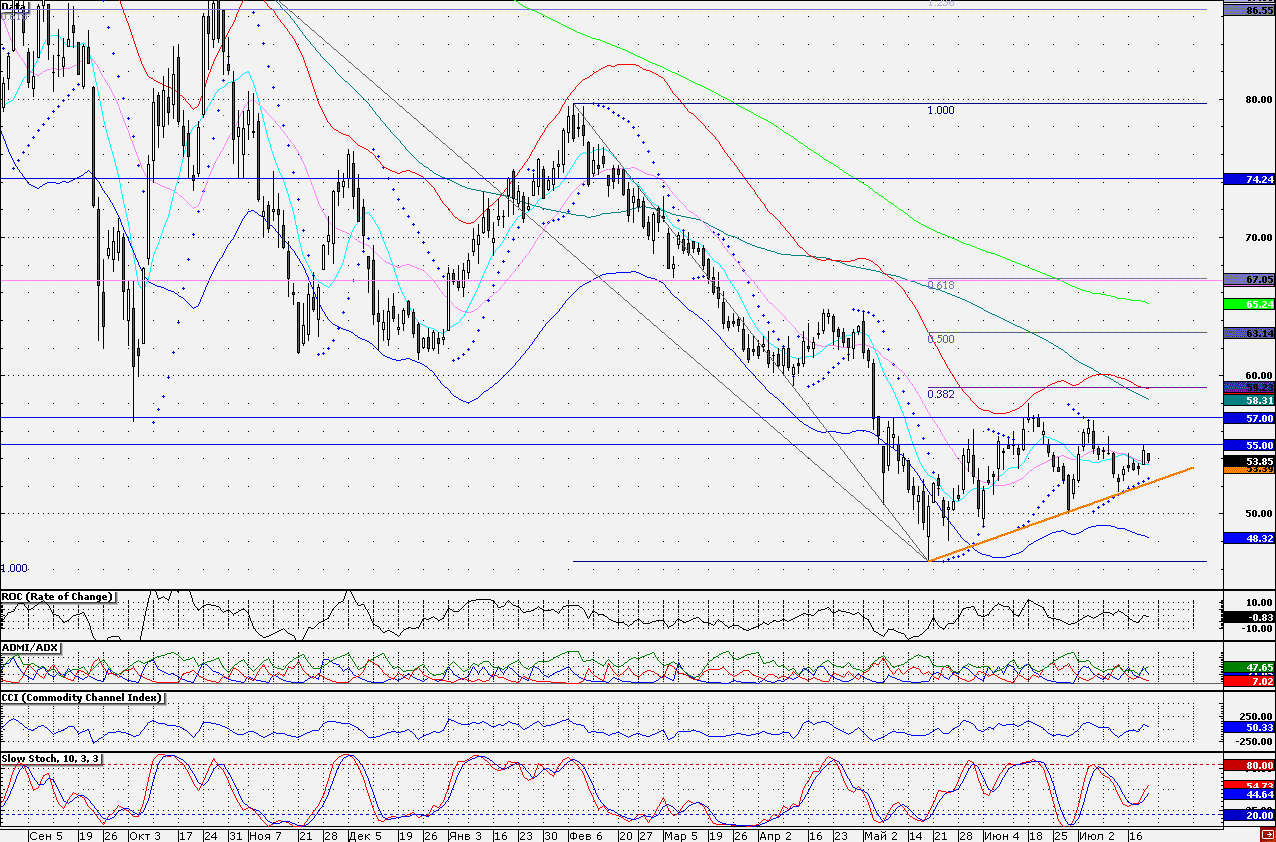This screenshot has height=842, width=1276.
Task: Click the Апр 2 date label
Action: pos(776,835)
